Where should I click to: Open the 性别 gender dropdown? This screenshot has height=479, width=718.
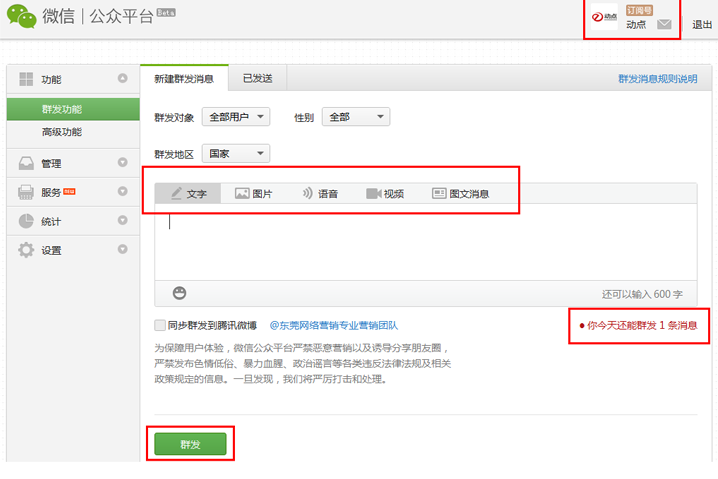tap(354, 117)
